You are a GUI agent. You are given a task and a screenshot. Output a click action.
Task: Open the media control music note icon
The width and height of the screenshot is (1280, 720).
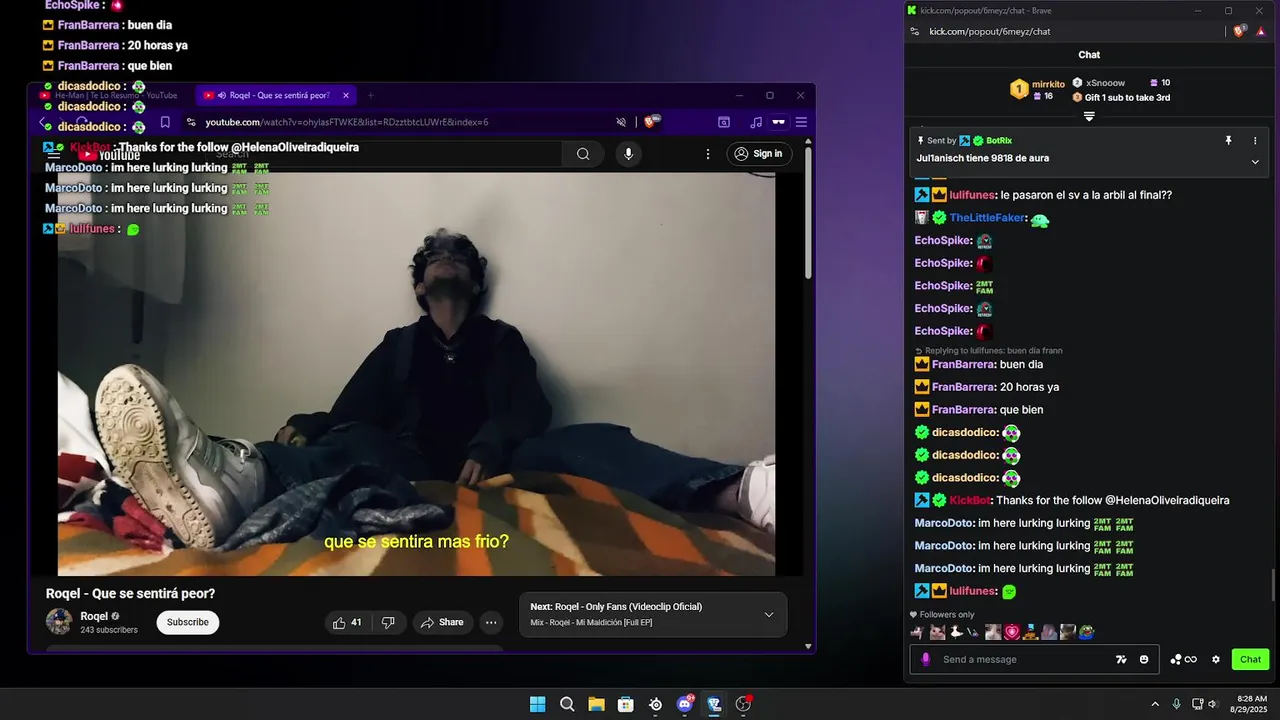click(756, 122)
